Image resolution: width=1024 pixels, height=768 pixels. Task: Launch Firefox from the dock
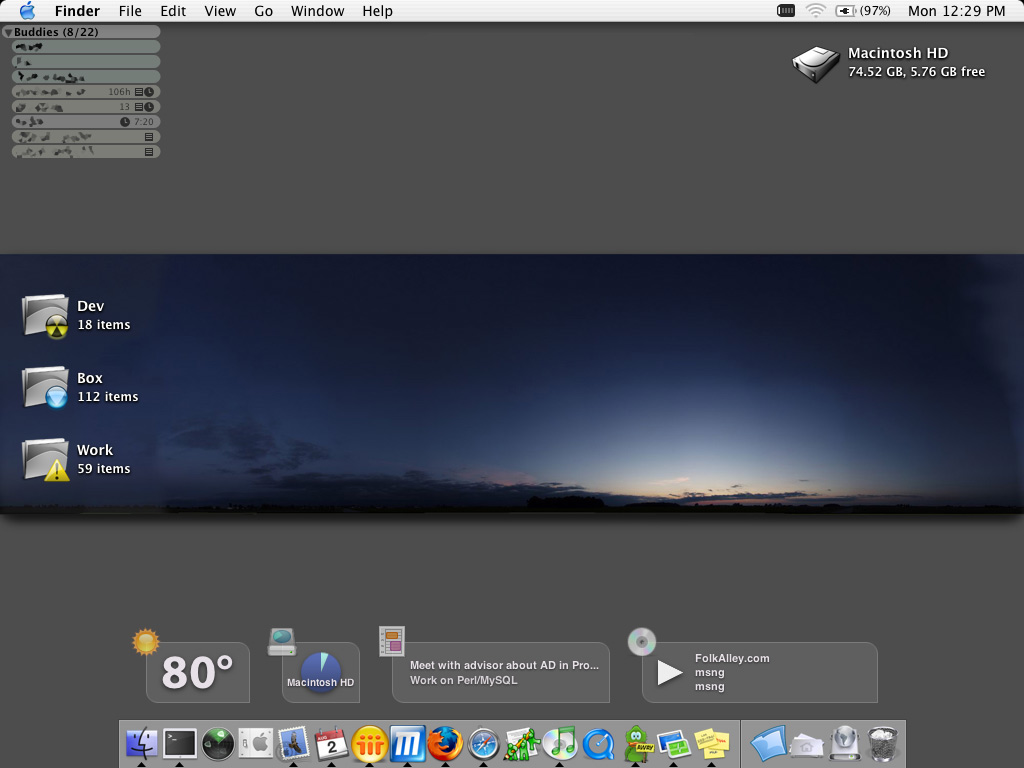(x=445, y=744)
